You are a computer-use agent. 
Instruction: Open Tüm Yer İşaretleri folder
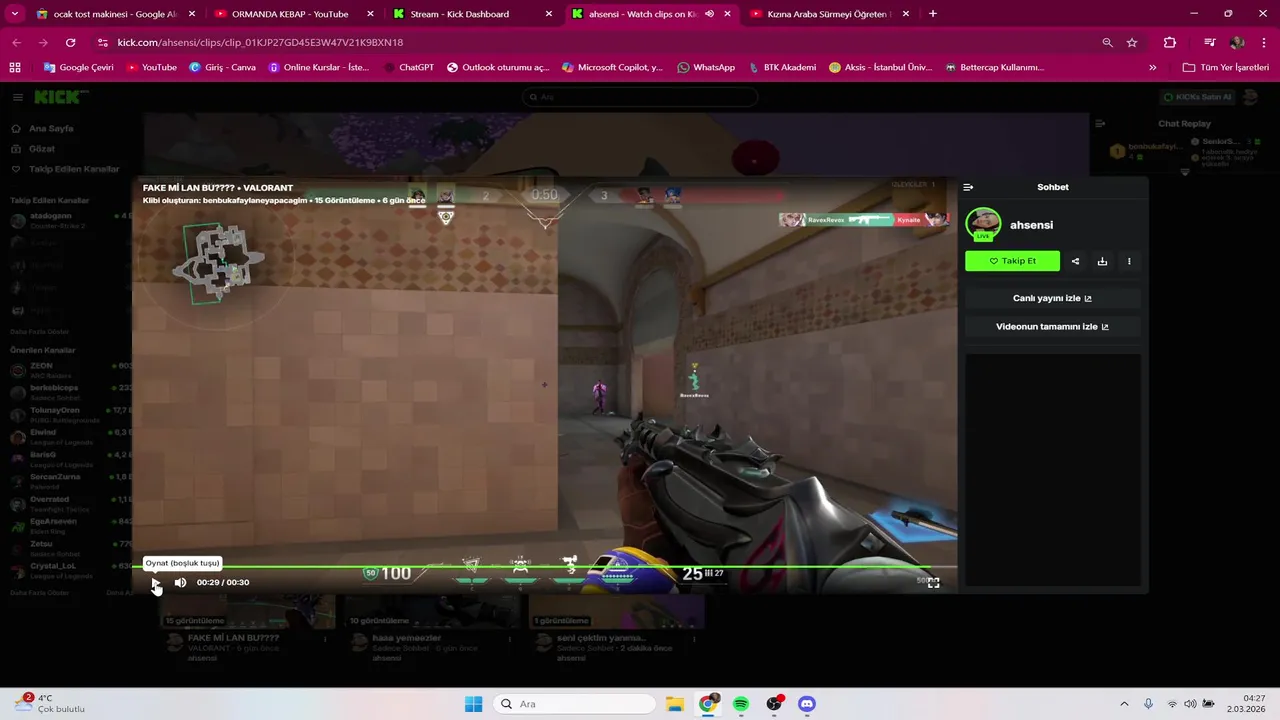tap(1225, 67)
